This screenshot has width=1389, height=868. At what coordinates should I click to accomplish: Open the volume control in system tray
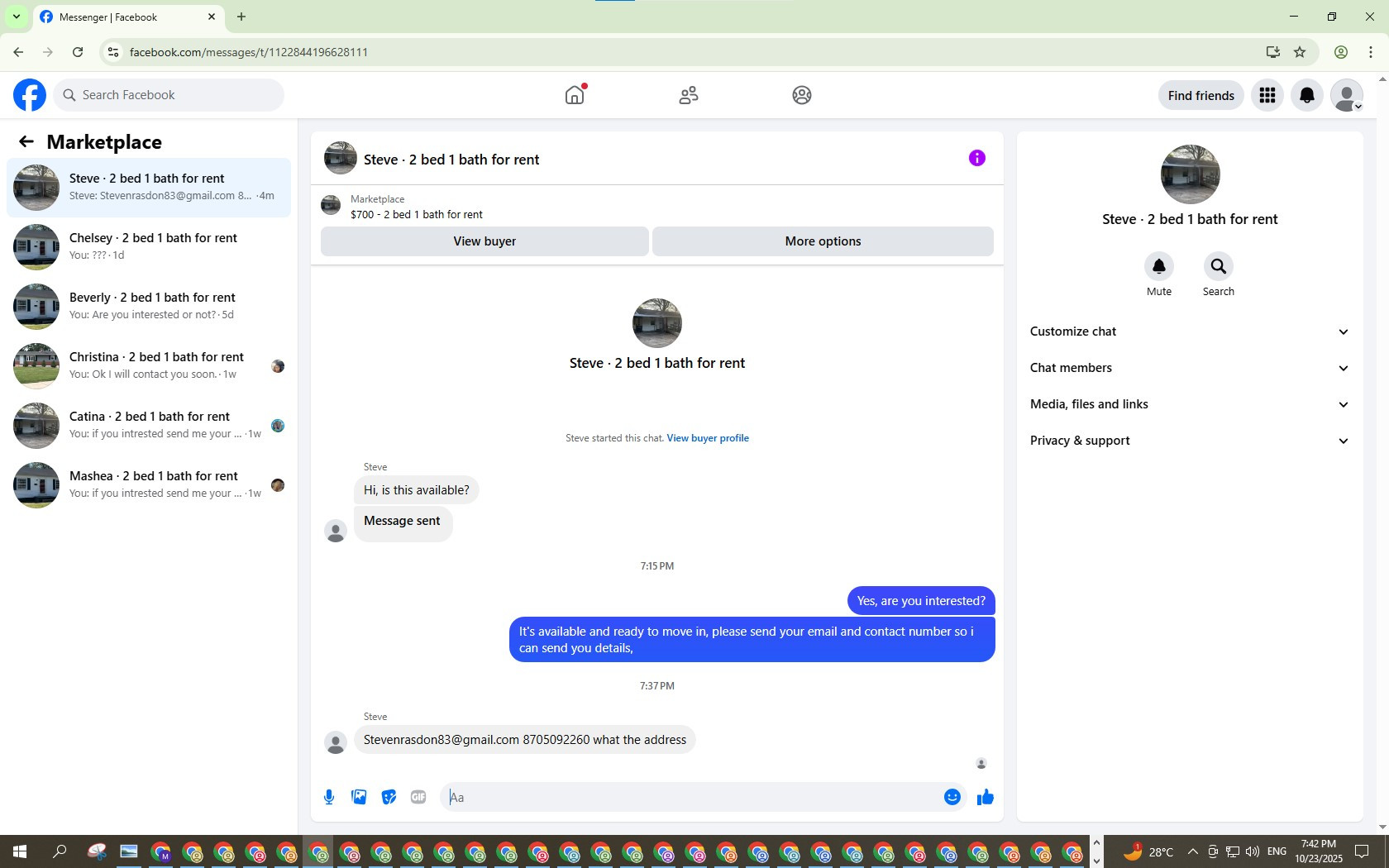click(x=1253, y=851)
